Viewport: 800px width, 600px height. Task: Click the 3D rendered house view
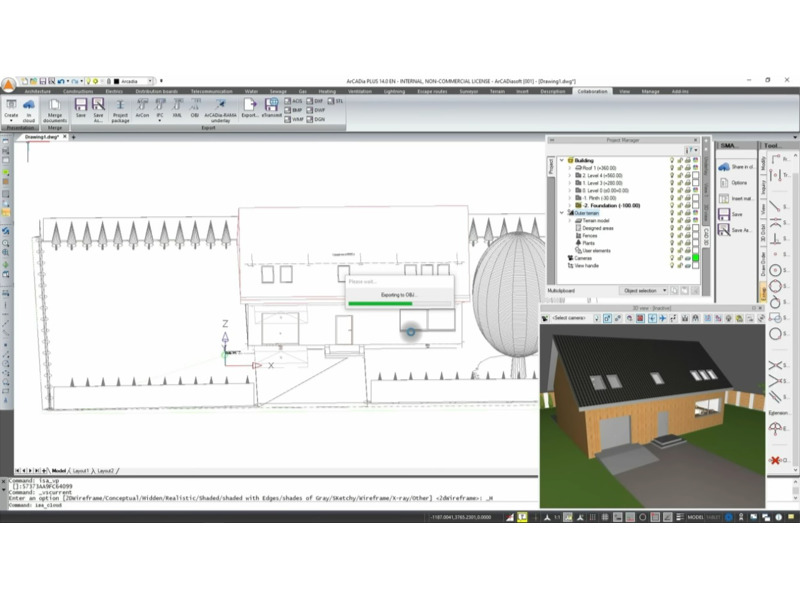point(652,416)
